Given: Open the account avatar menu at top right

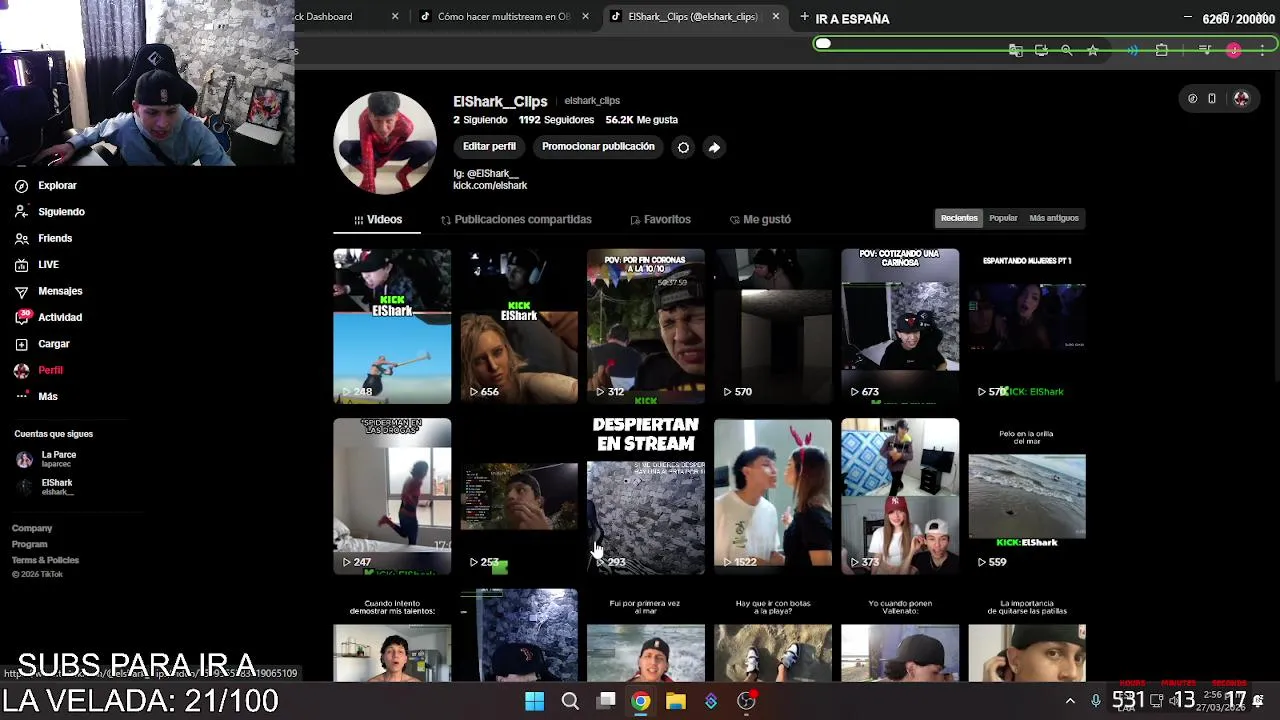Looking at the screenshot, I should (x=1242, y=99).
